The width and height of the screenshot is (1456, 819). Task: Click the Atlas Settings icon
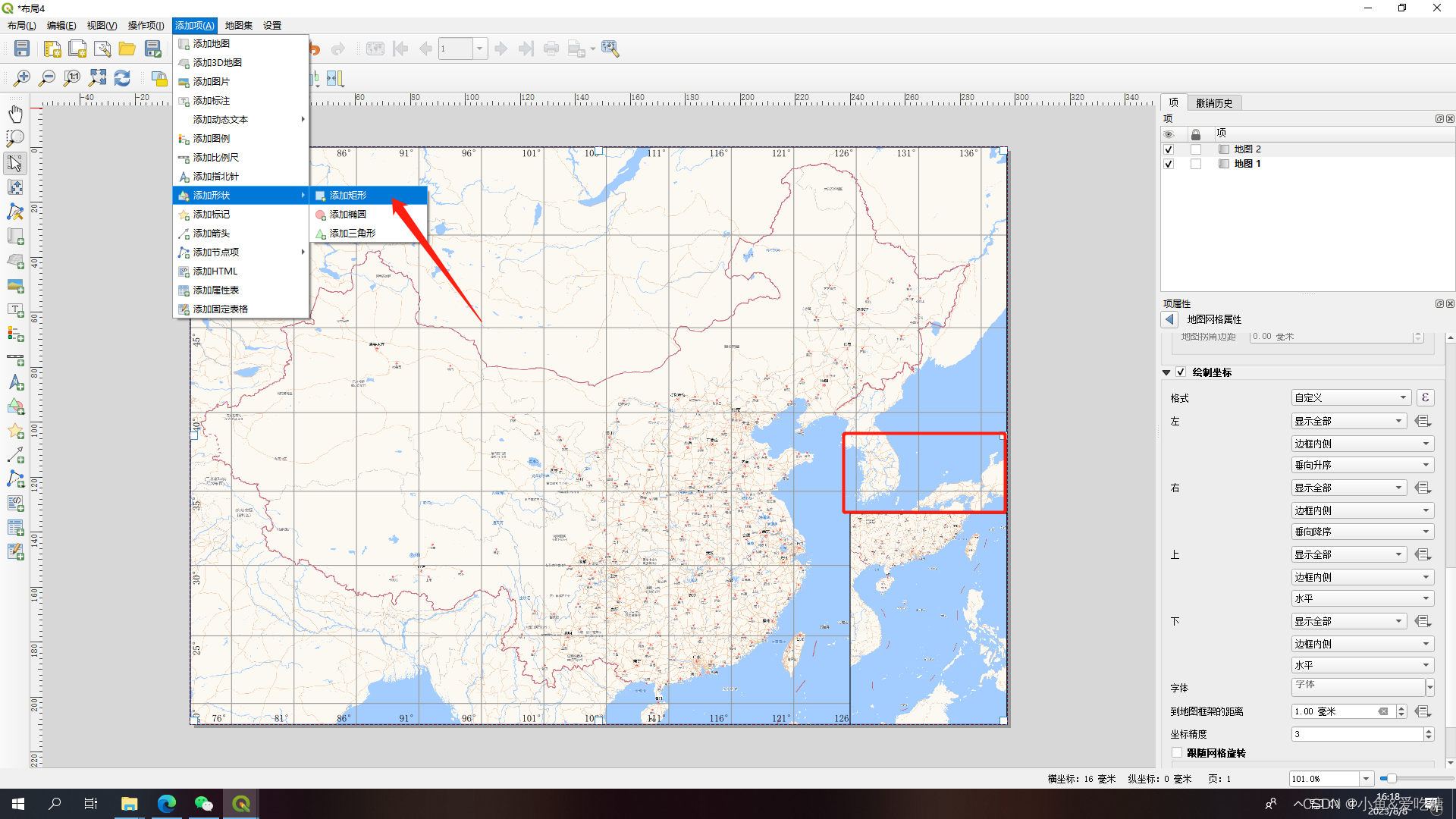pyautogui.click(x=610, y=49)
